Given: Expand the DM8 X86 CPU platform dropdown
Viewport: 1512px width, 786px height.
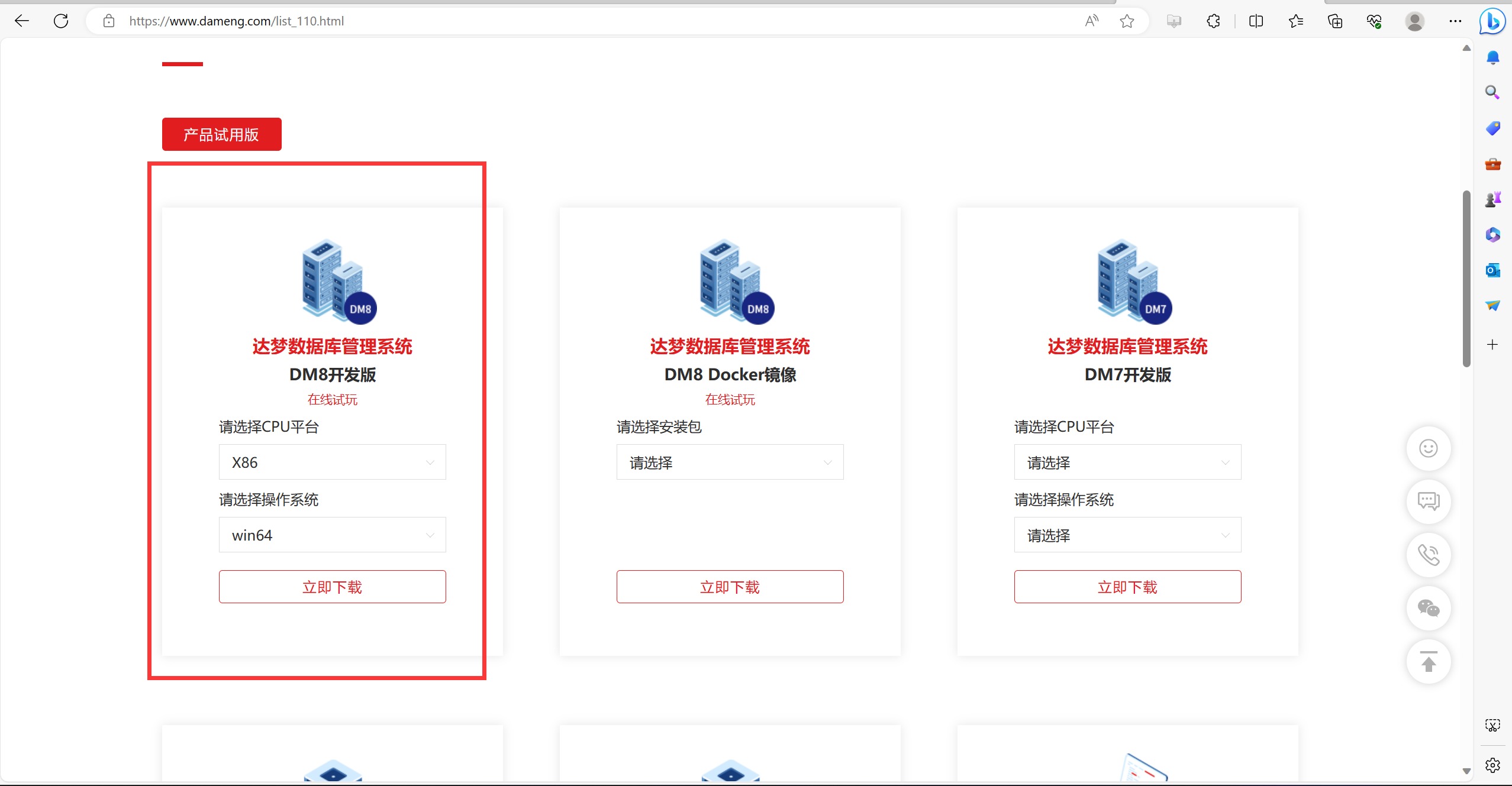Looking at the screenshot, I should click(x=332, y=462).
